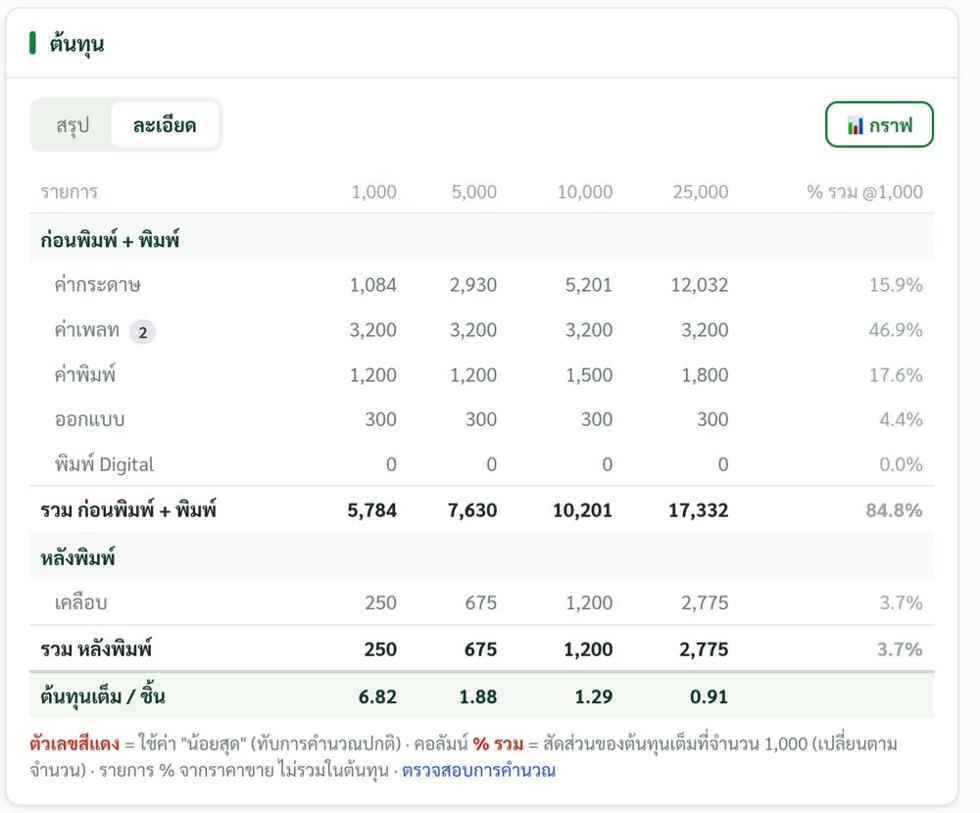This screenshot has height=813, width=980.
Task: Click the 46.9% percentage in ค่าเพลท row
Action: click(896, 330)
